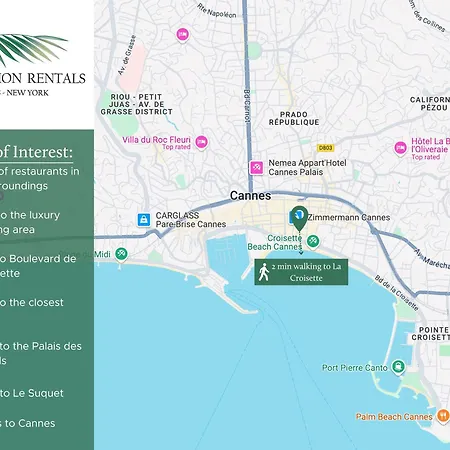Click the Croisette Beach Cannes label
This screenshot has width=450, height=450.
point(275,242)
